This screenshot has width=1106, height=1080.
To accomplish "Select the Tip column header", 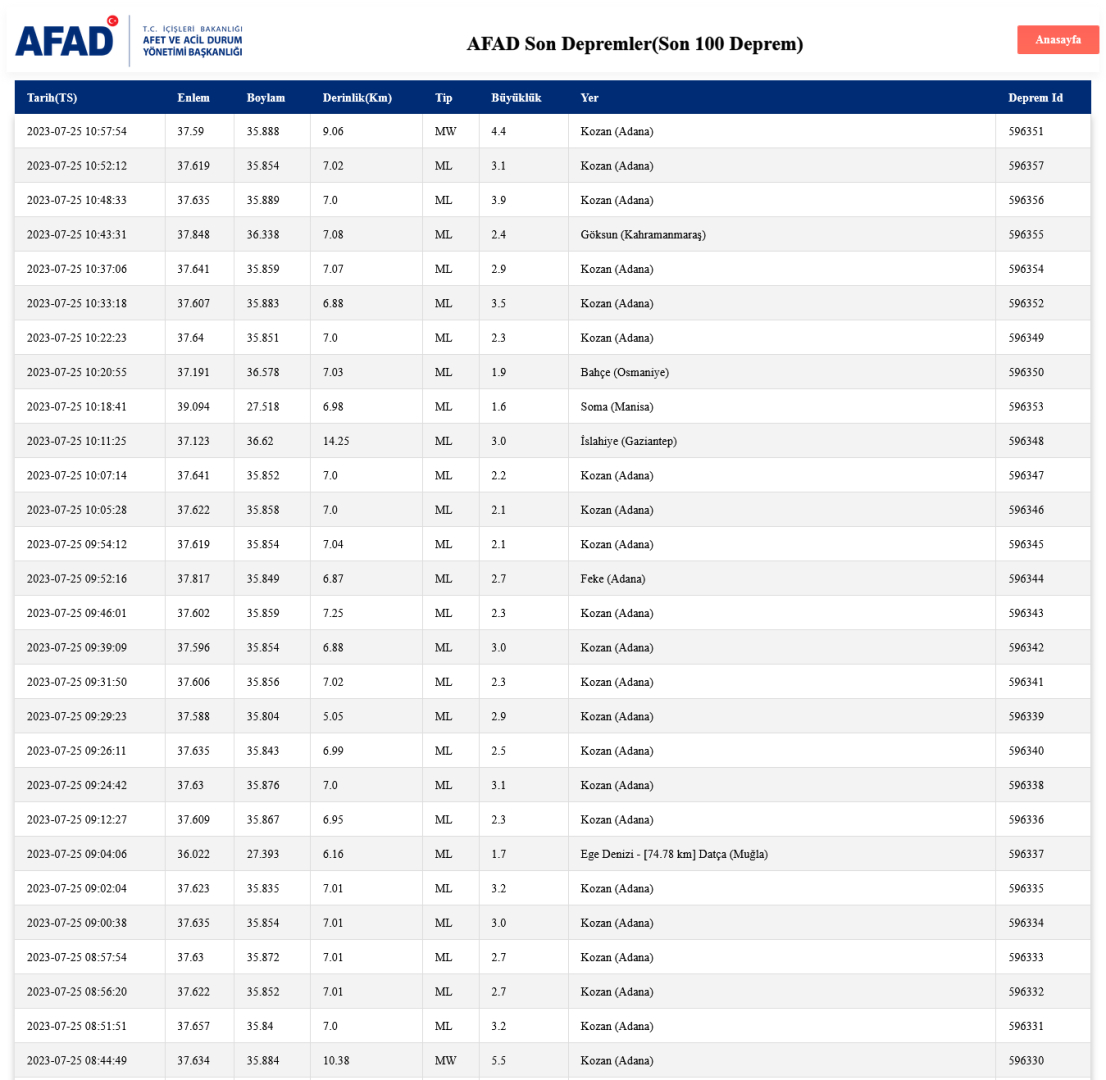I will (443, 98).
